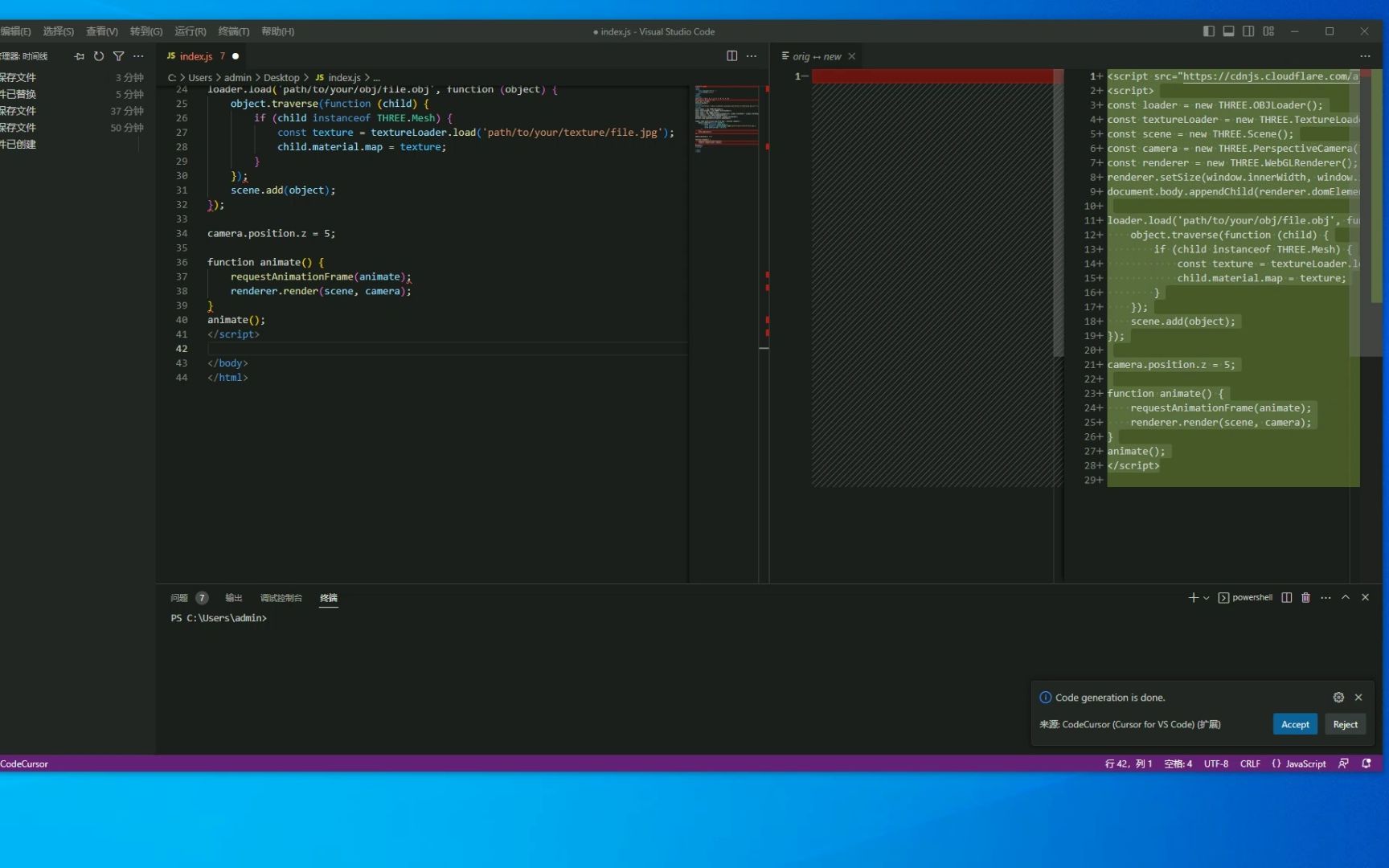Dismiss the Code generation notification
1389x868 pixels.
pyautogui.click(x=1358, y=698)
